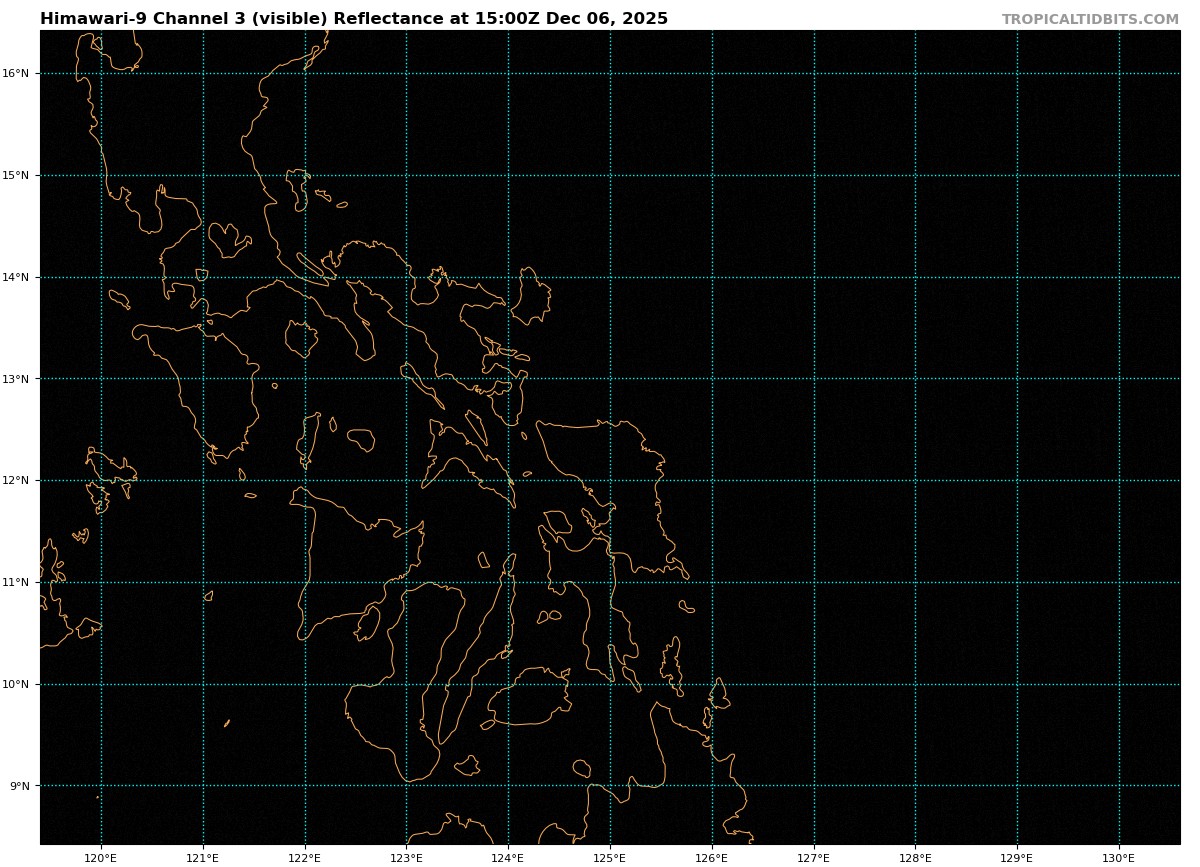Click the 122°E longitude axis label
This screenshot has height=867, width=1200.
pyautogui.click(x=305, y=858)
